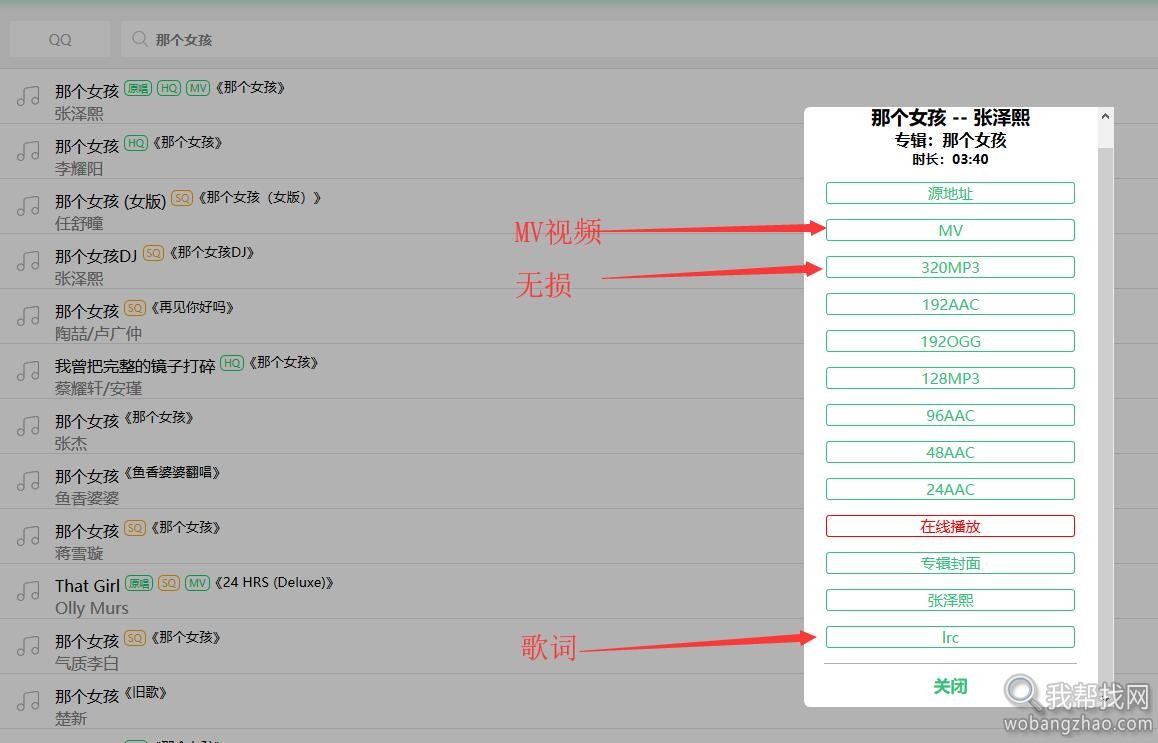Click the 张泽熙 artist button in the popup
The width and height of the screenshot is (1158, 743).
pos(950,600)
